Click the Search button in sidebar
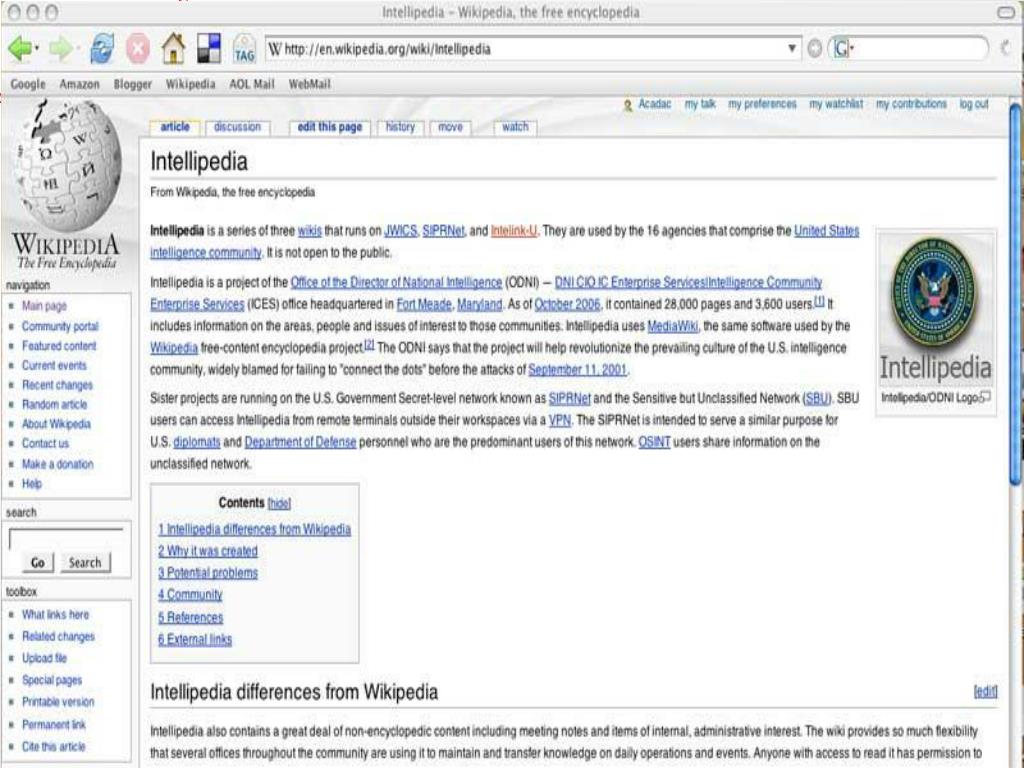Screen dimensions: 1024x768 click(85, 562)
